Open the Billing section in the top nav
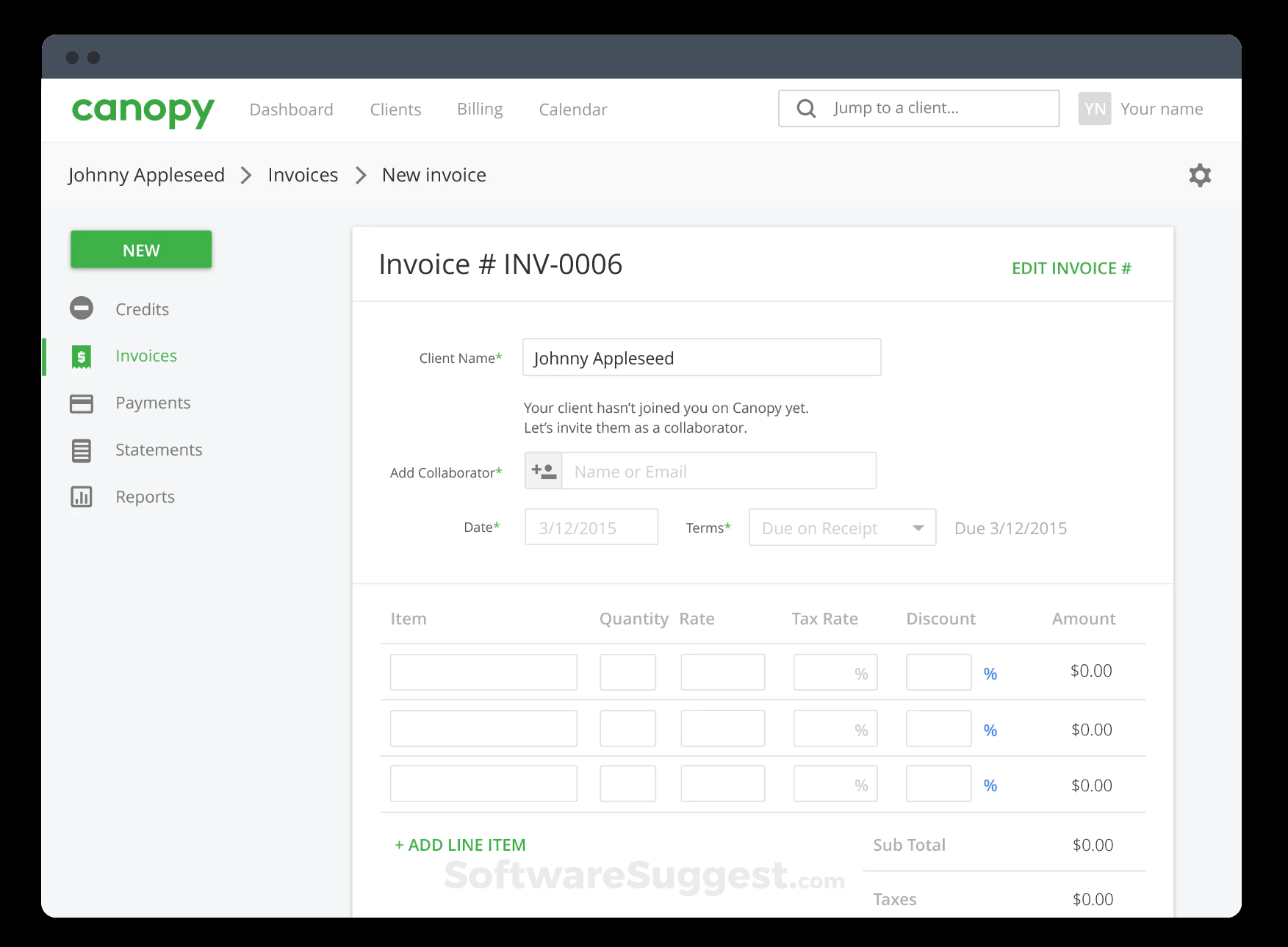Image resolution: width=1288 pixels, height=947 pixels. pos(479,109)
